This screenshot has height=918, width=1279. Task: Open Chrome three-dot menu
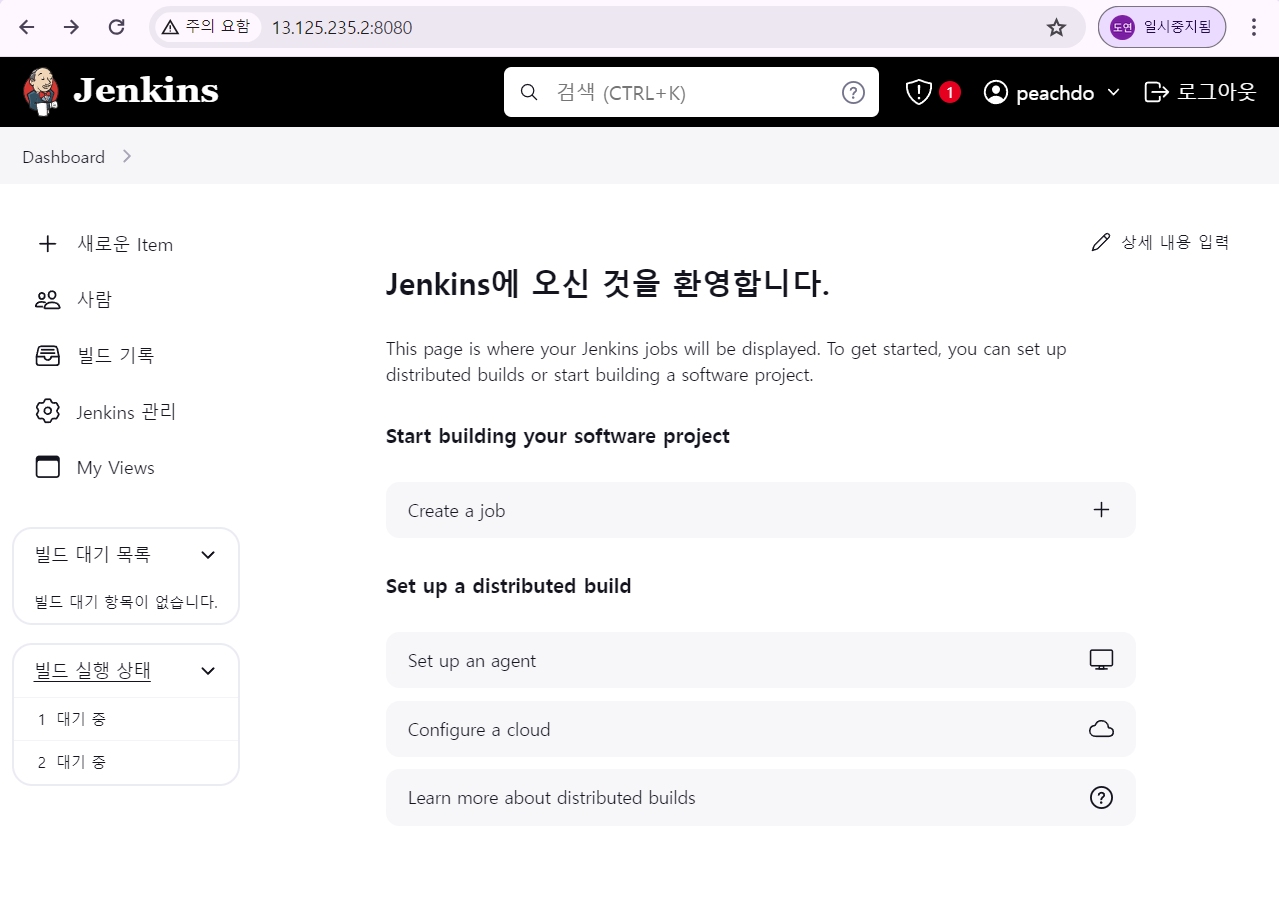click(1254, 27)
